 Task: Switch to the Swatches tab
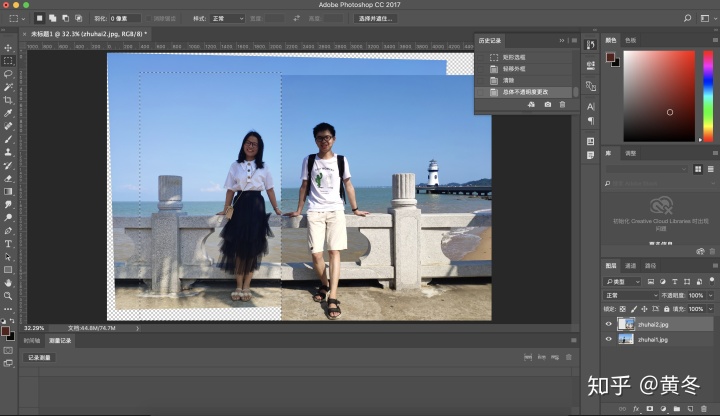[630, 40]
